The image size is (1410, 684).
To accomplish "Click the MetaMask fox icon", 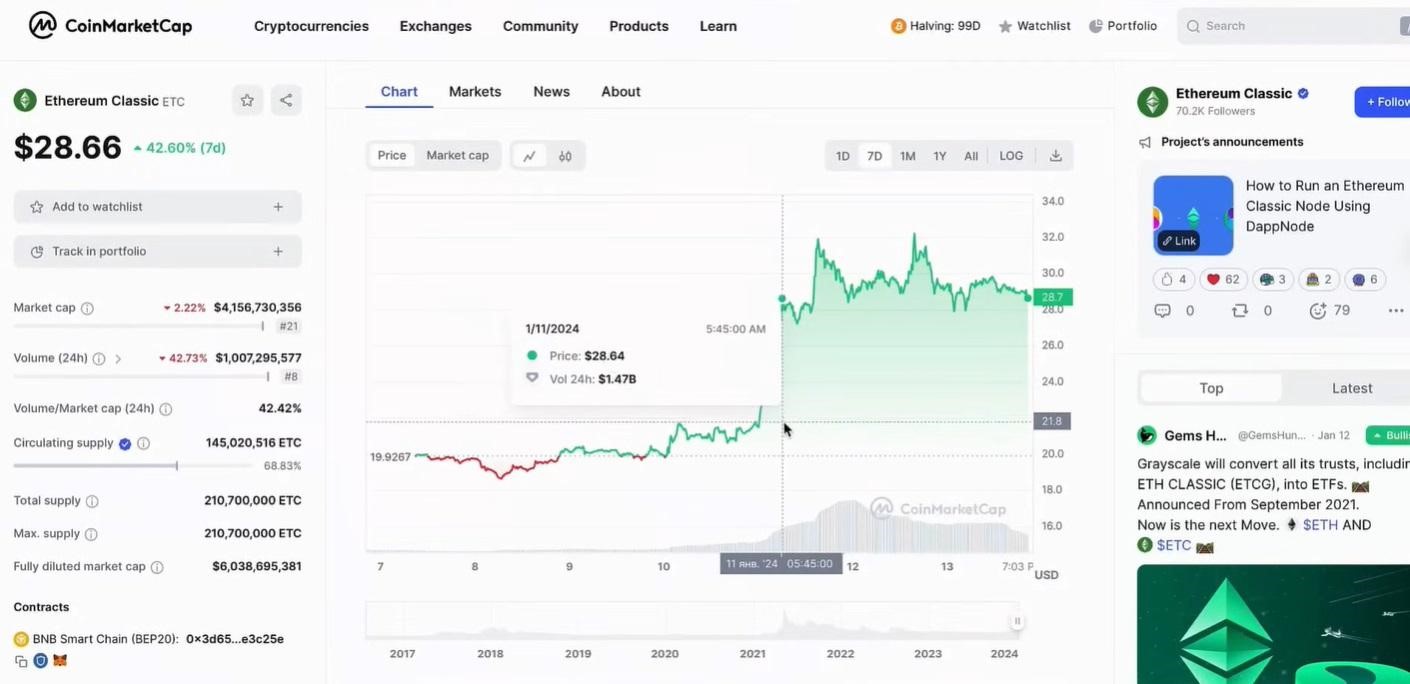I will tap(60, 661).
